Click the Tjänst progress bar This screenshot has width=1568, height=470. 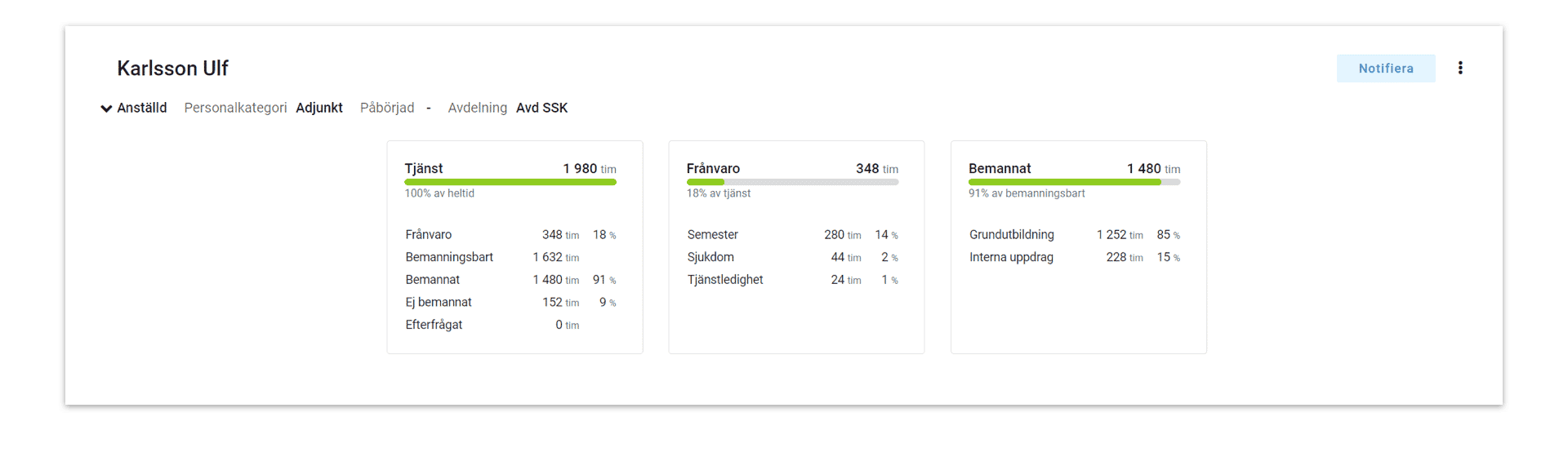tap(510, 182)
